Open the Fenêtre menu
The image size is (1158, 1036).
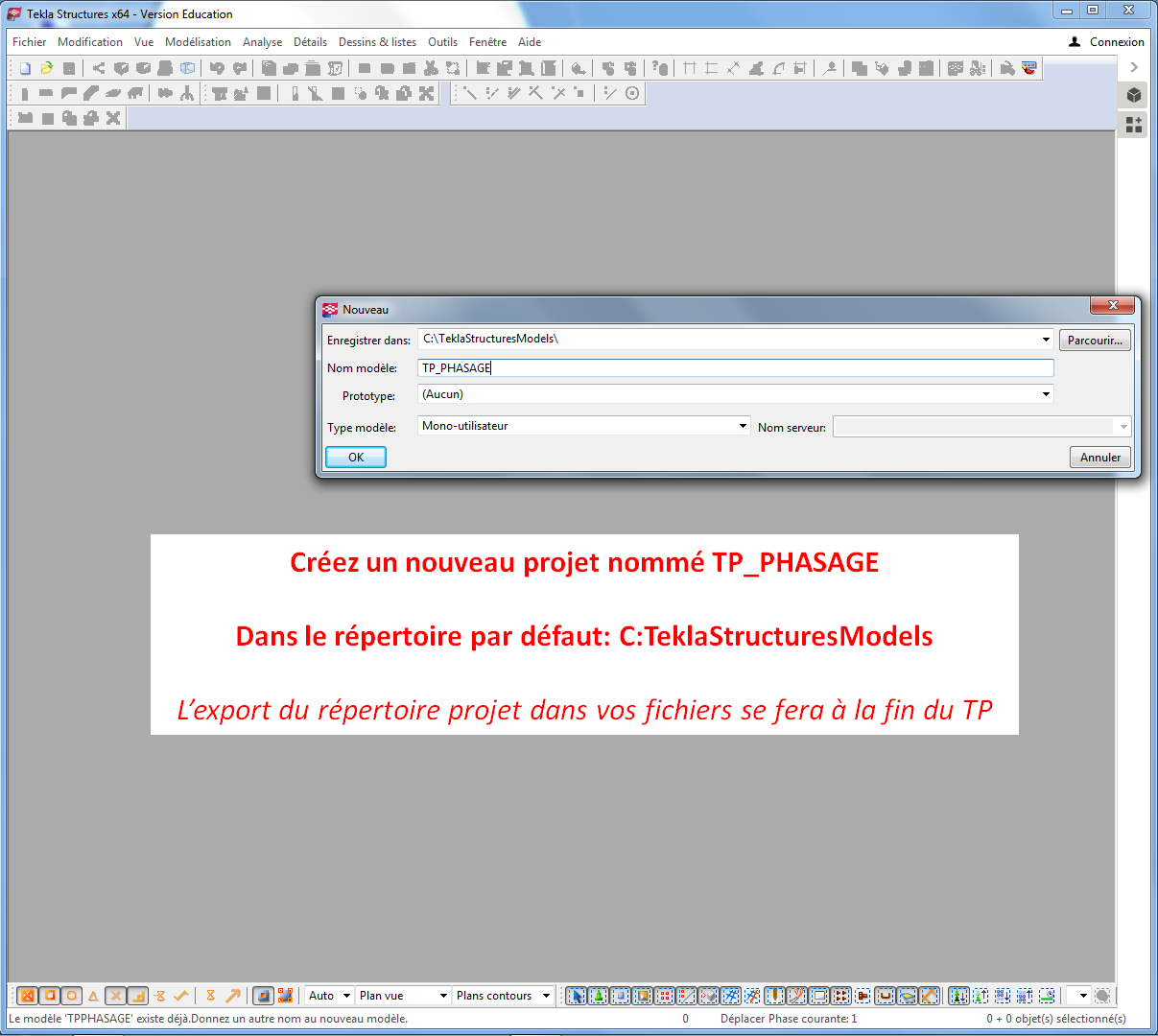pyautogui.click(x=487, y=42)
